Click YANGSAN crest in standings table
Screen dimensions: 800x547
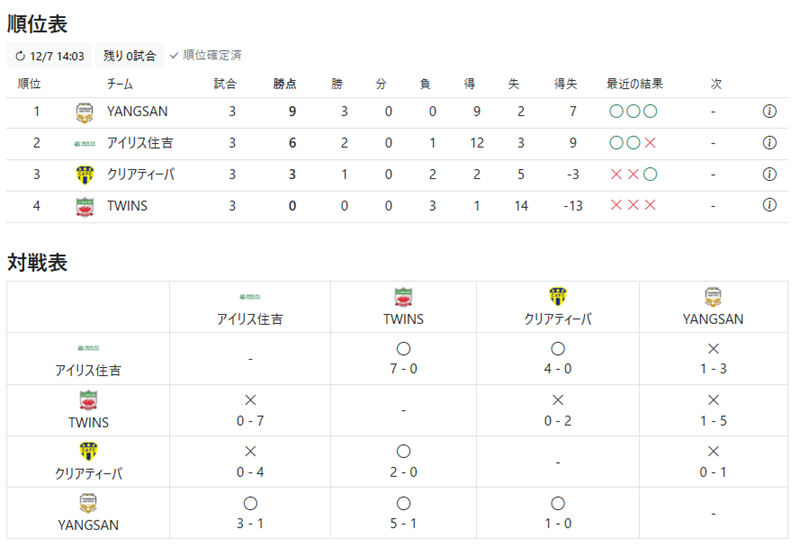coord(85,113)
